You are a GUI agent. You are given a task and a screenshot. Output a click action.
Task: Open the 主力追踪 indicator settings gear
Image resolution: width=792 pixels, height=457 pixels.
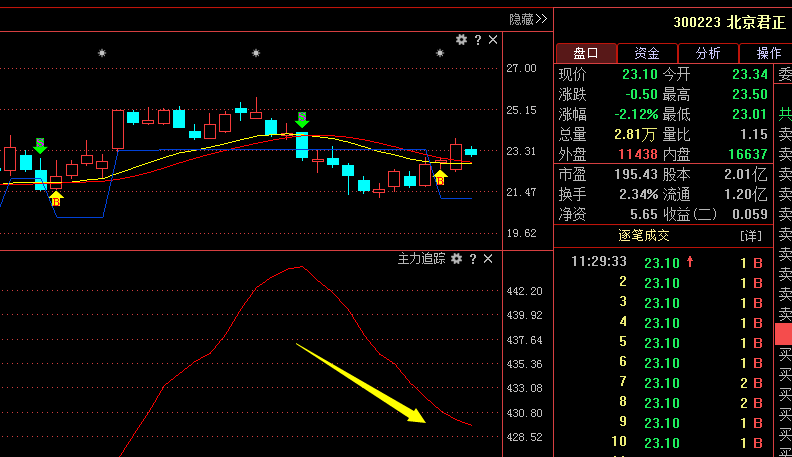[456, 259]
